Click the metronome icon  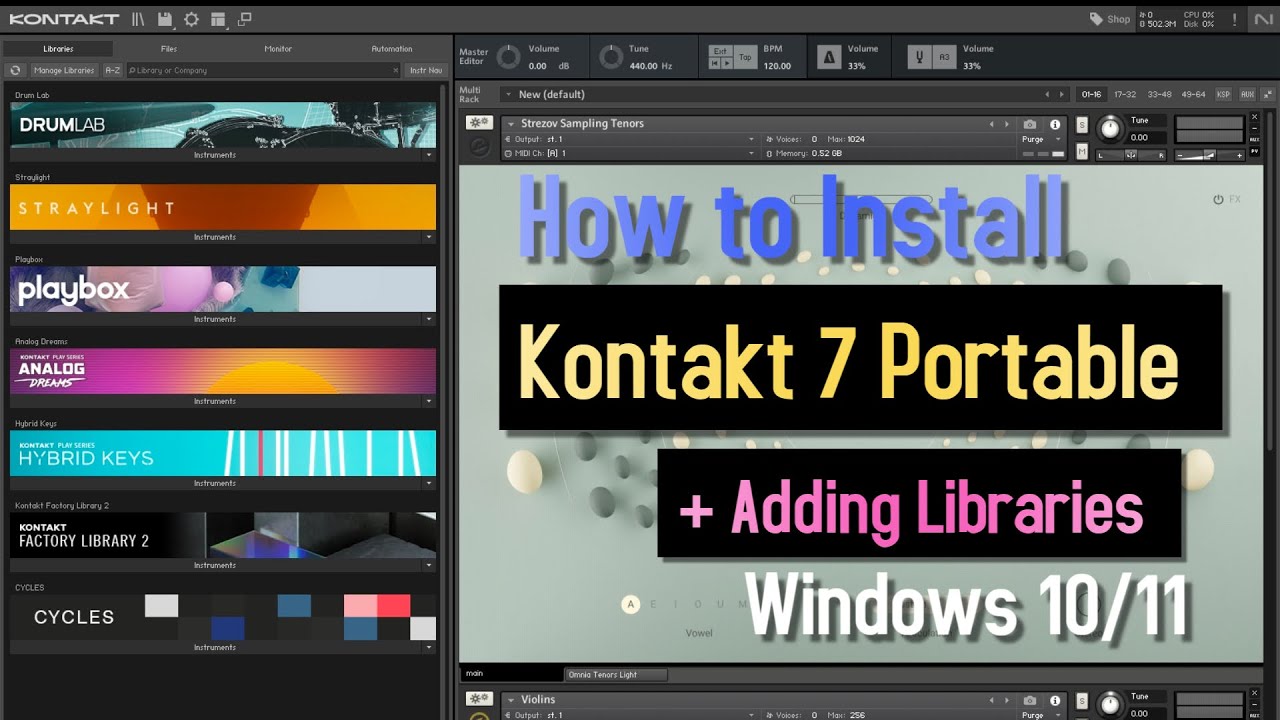tap(828, 57)
